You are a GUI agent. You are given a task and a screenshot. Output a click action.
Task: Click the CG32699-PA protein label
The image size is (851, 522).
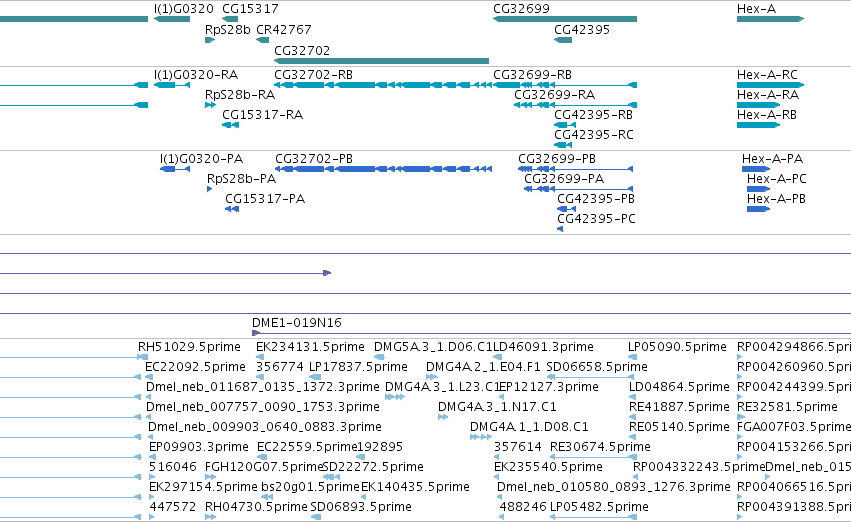pos(564,179)
